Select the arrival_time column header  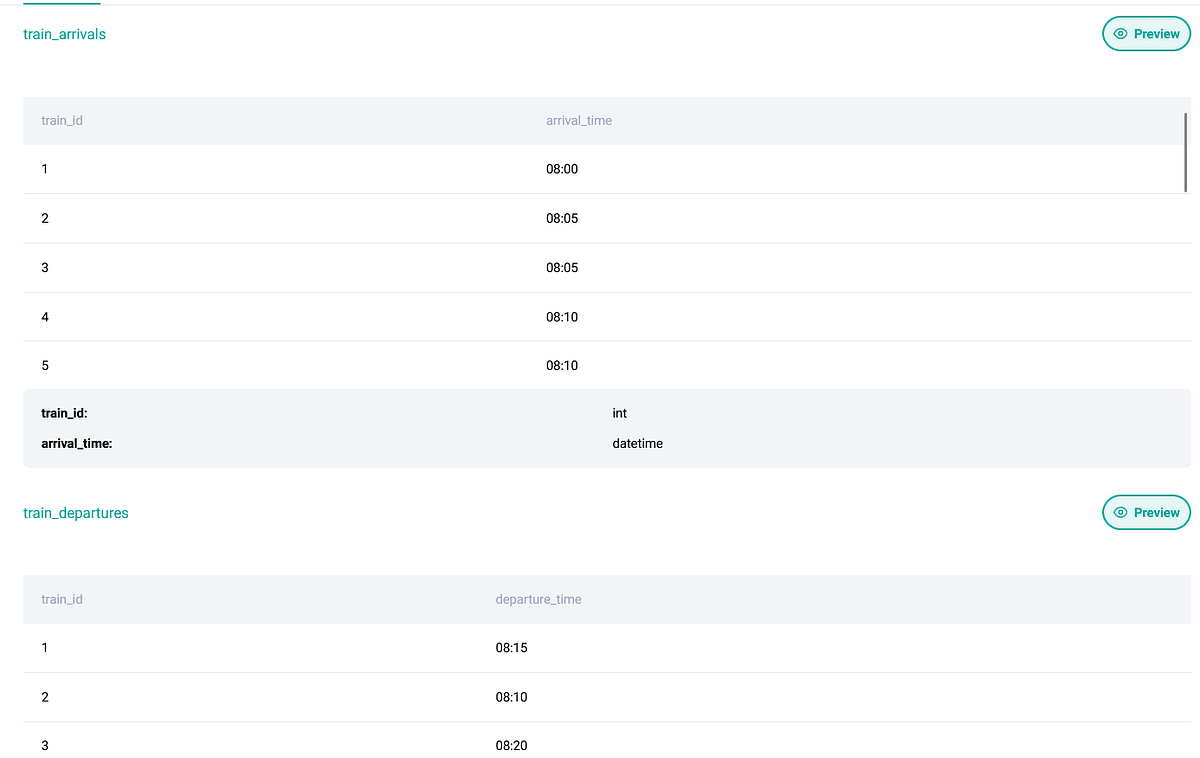tap(579, 120)
